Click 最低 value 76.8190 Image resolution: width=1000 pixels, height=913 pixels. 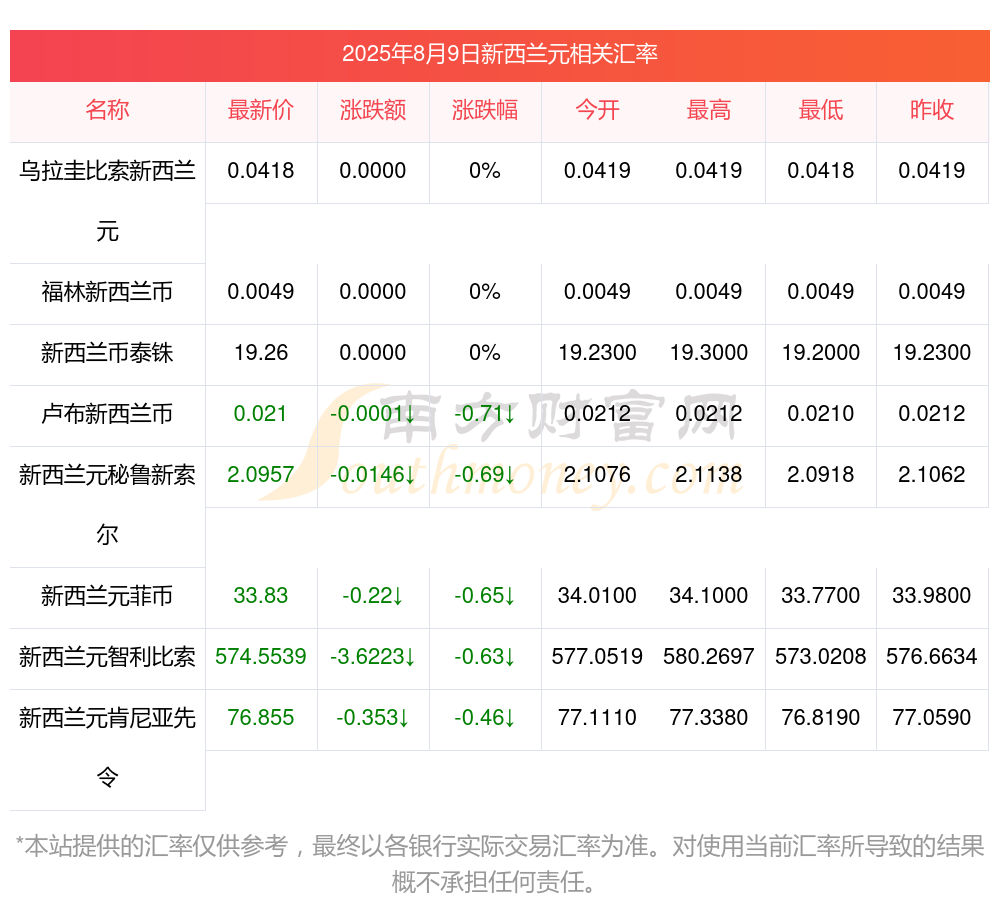coord(821,717)
